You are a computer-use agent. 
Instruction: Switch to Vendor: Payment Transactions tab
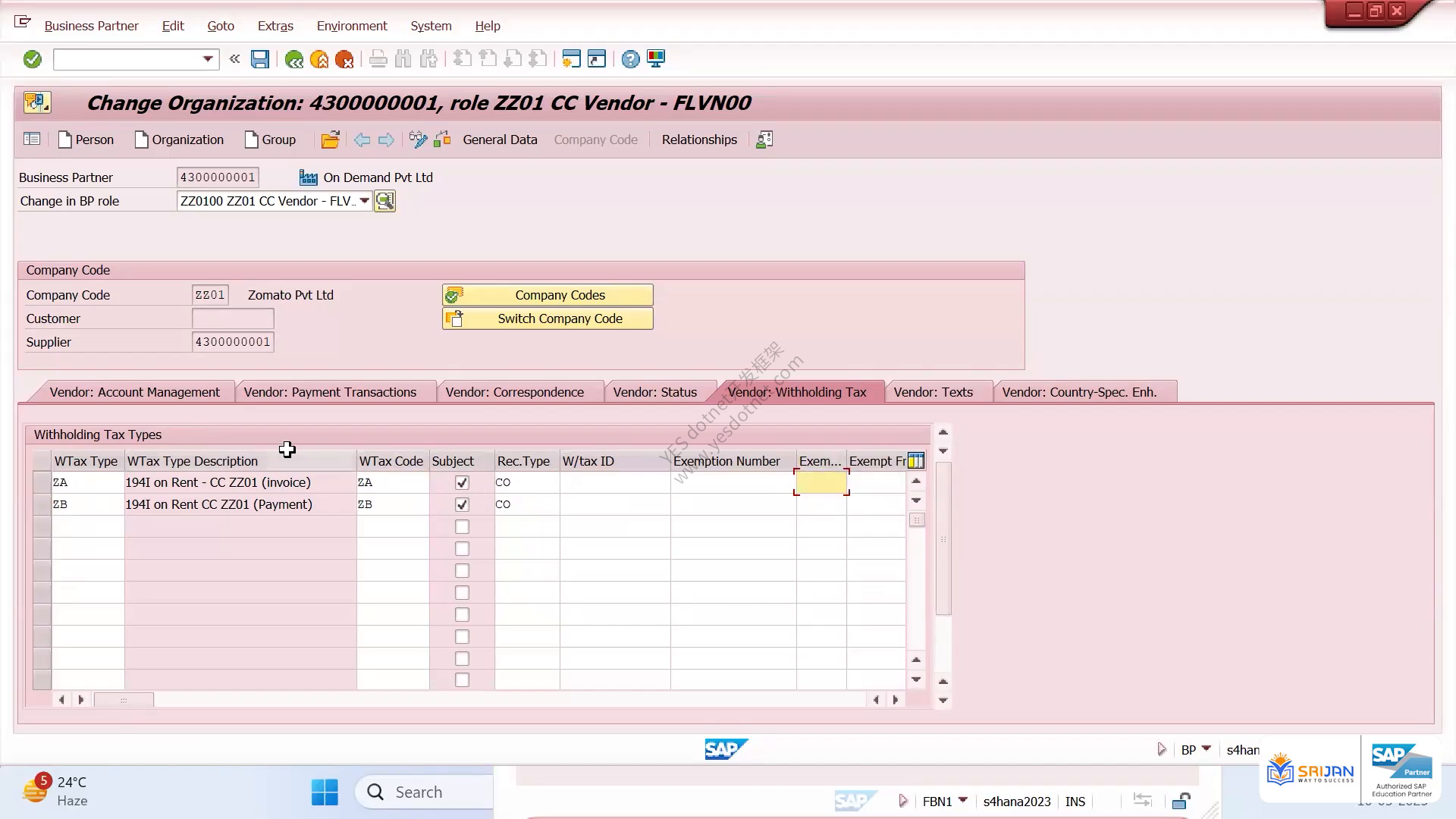[x=330, y=392]
